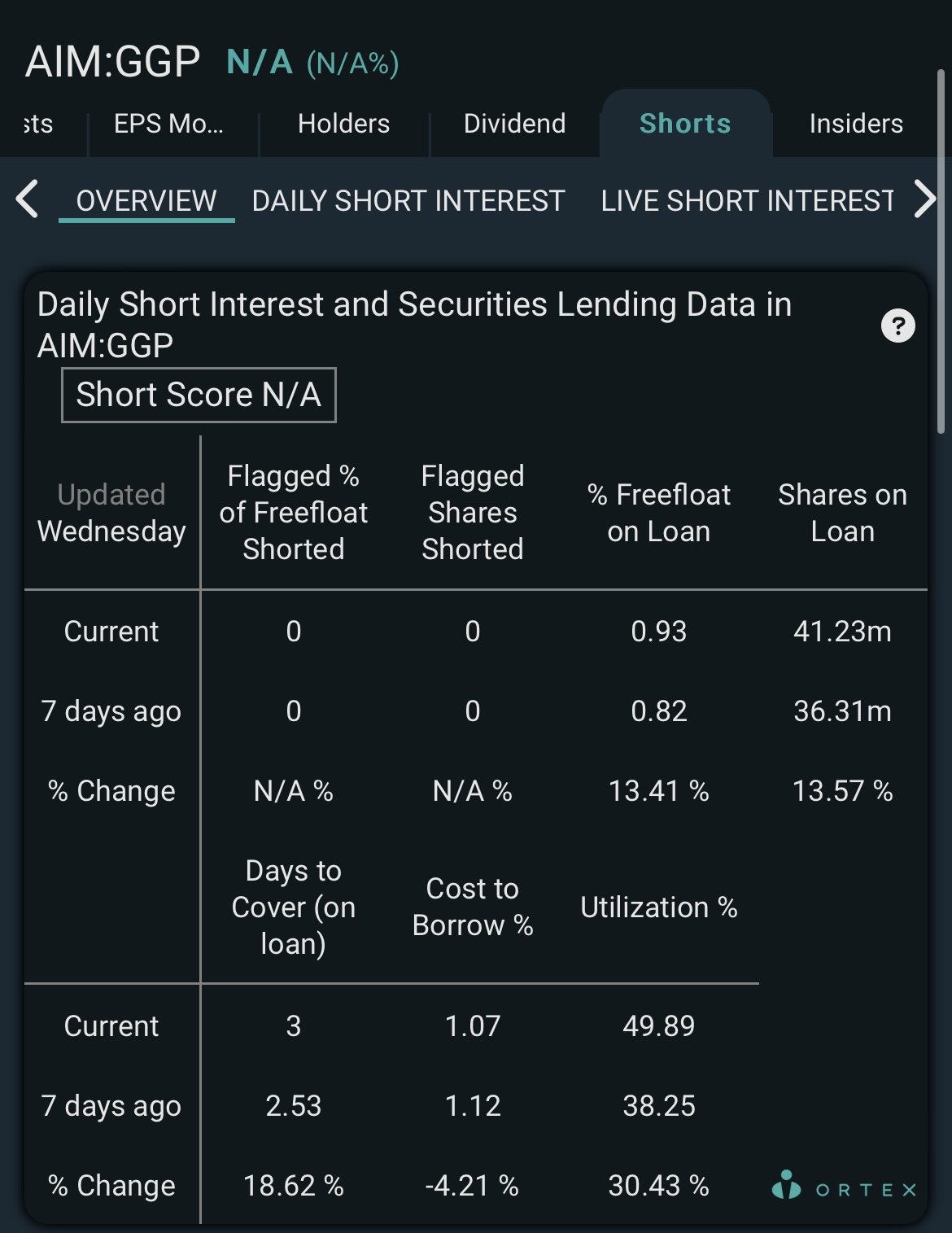Screen dimensions: 952x1233
Task: Click the Cost to Borrow % header
Action: click(x=473, y=907)
